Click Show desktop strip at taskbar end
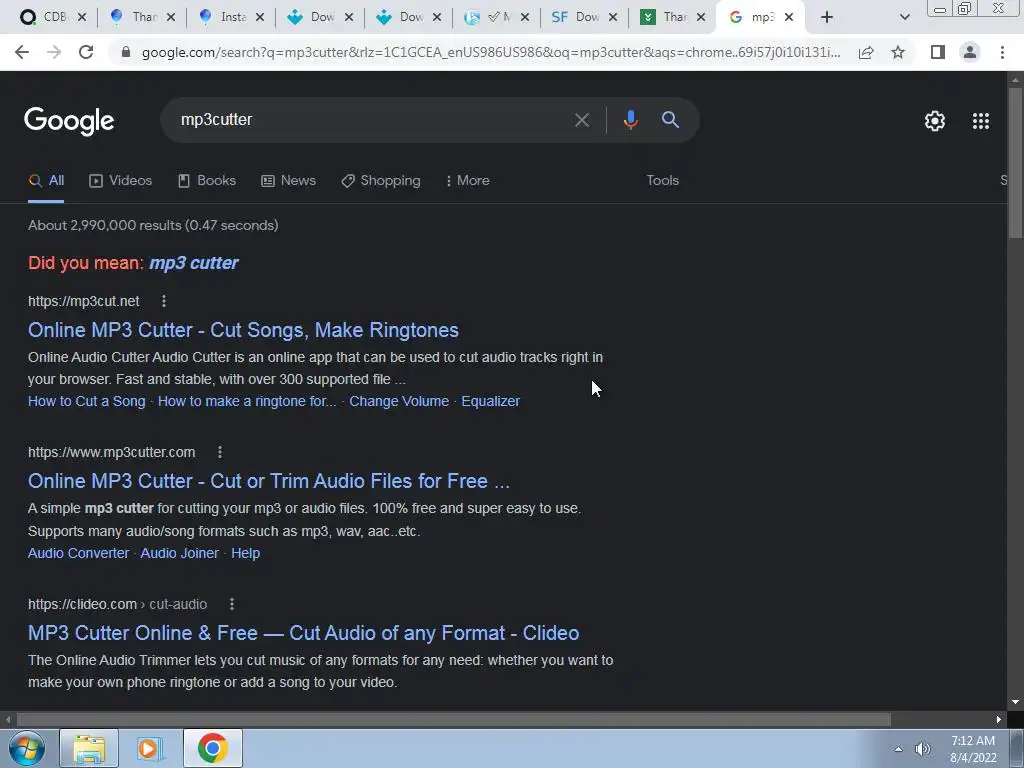Viewport: 1024px width, 768px height. [1017, 748]
